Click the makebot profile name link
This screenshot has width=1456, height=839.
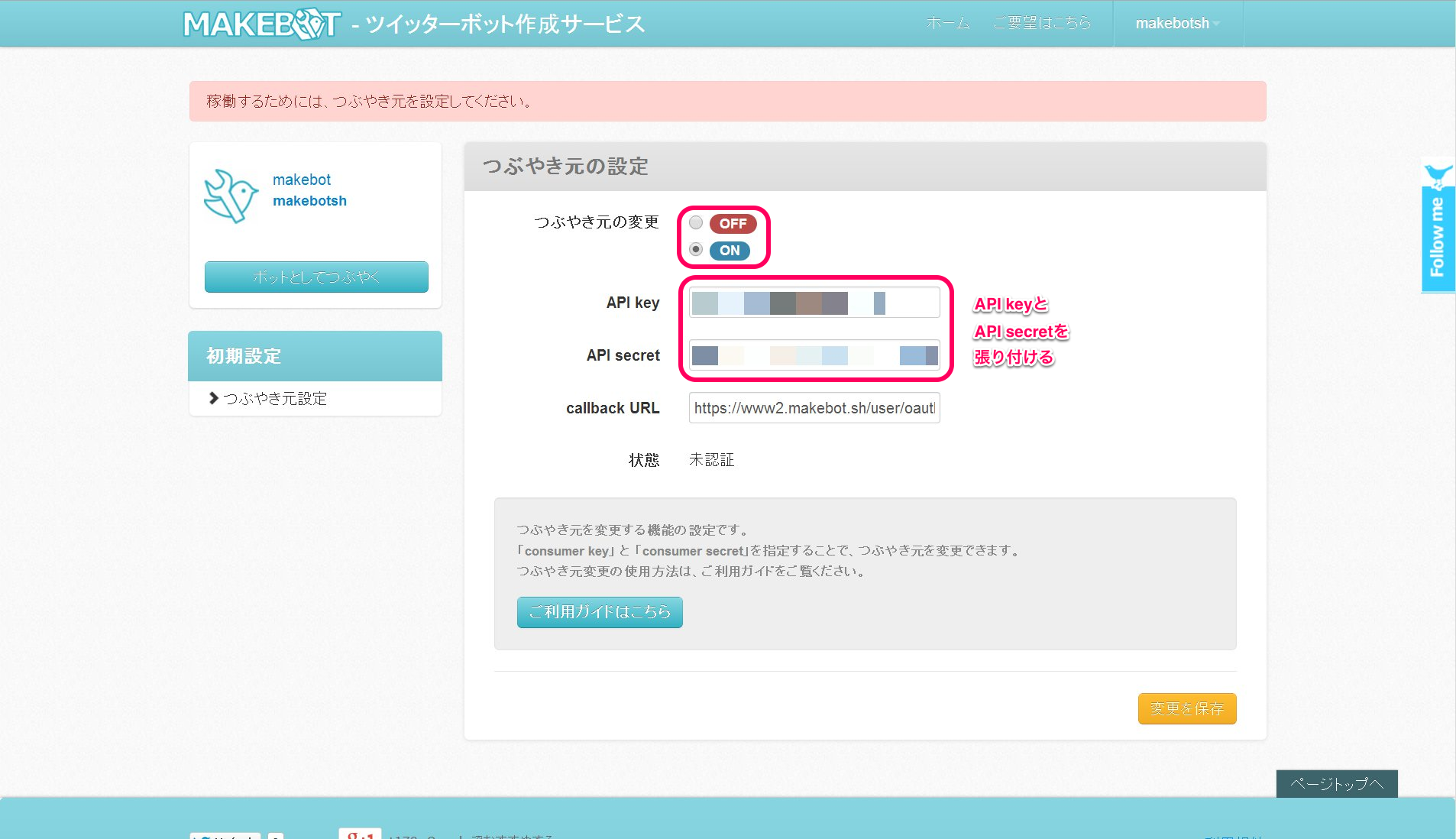coord(302,180)
